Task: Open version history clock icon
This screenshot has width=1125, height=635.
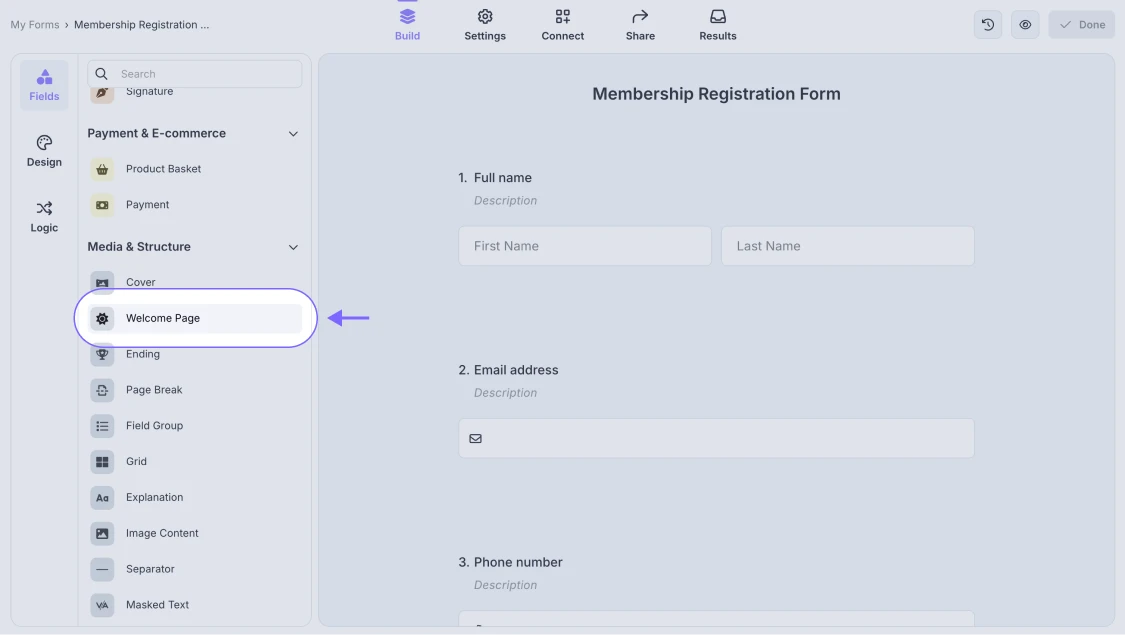Action: coord(988,25)
